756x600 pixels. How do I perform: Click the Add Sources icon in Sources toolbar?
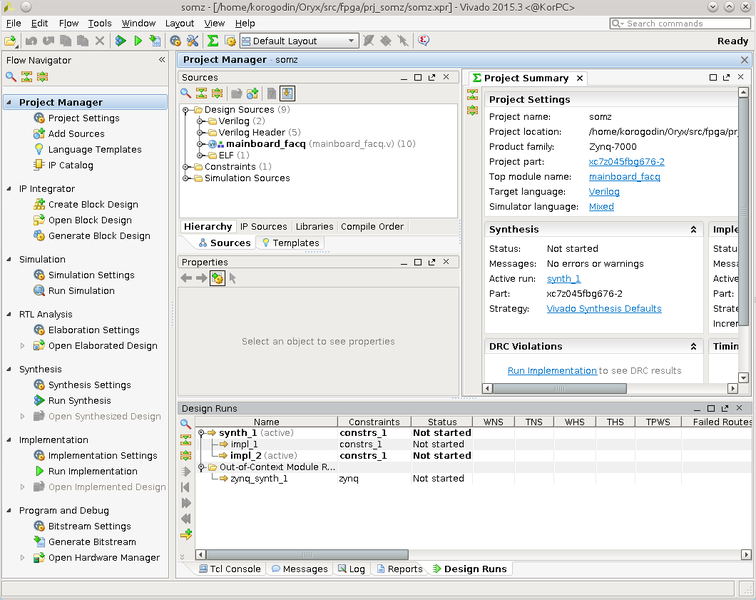tap(254, 93)
